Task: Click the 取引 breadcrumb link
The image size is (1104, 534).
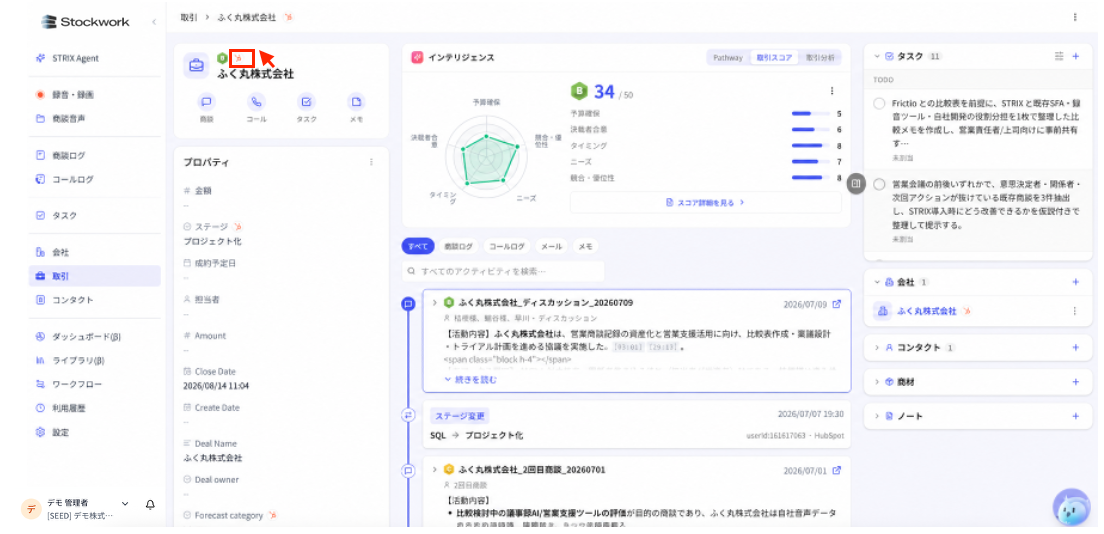Action: coord(187,17)
